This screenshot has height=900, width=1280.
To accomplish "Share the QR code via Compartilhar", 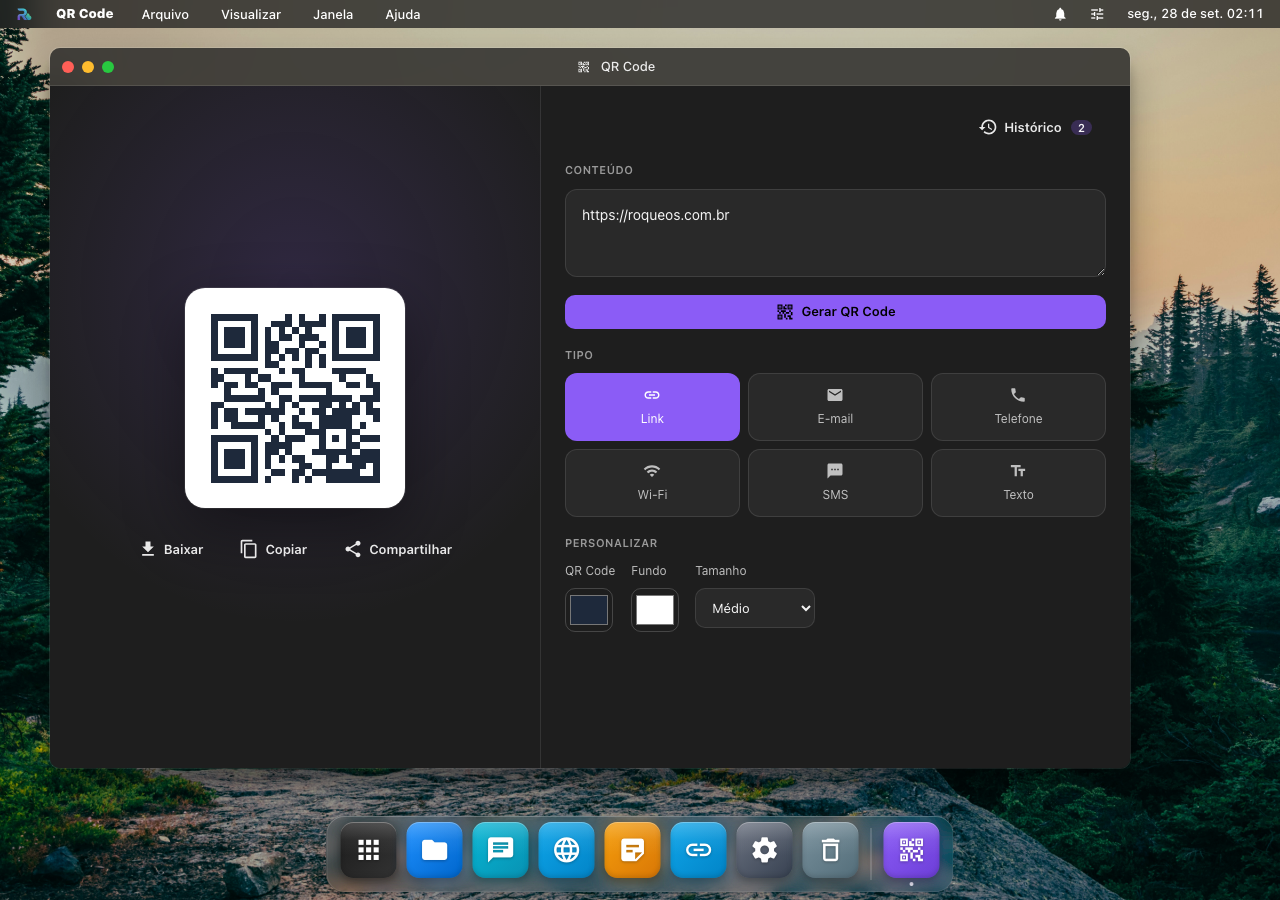I will tap(398, 549).
